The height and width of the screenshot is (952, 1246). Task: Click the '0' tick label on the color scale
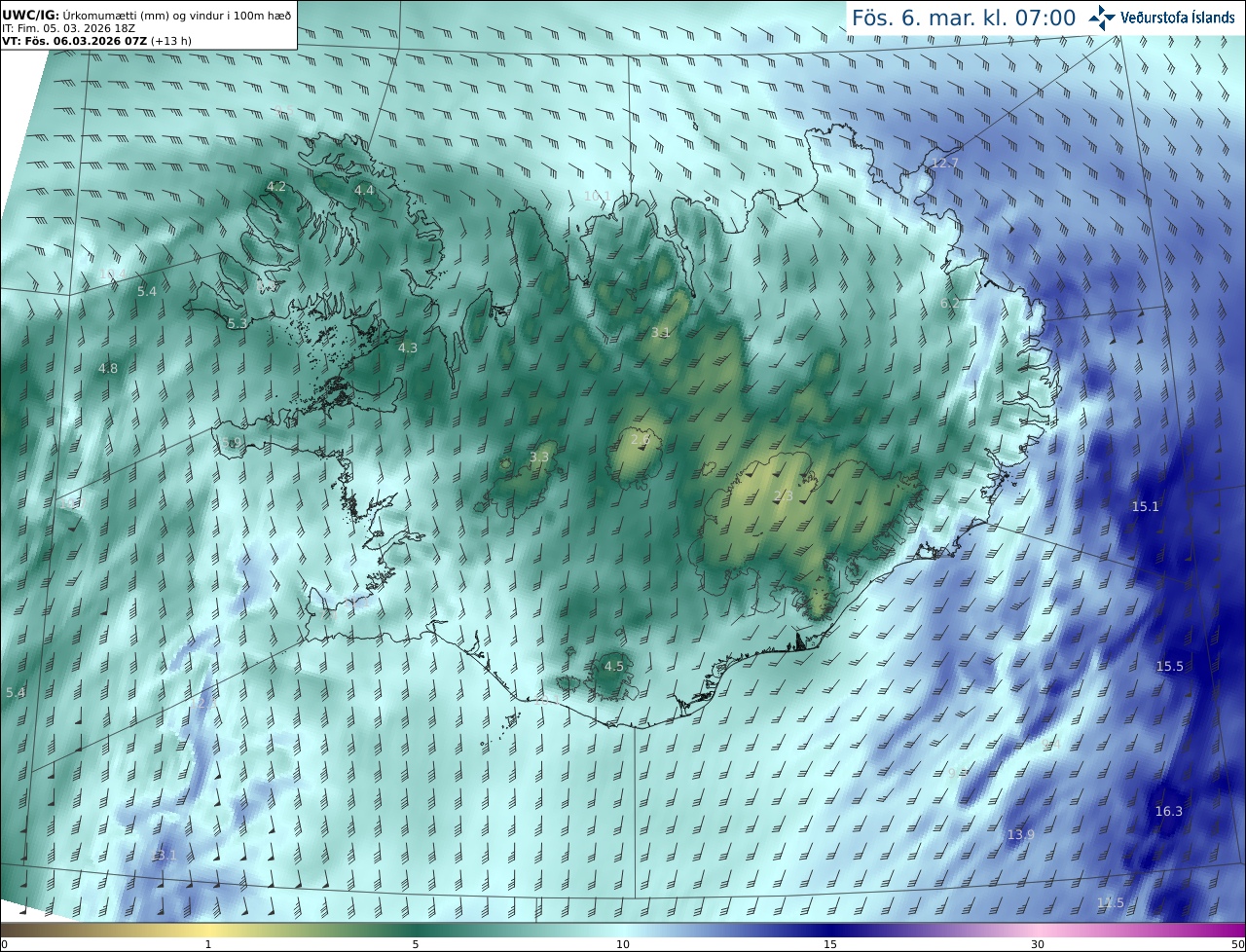pos(4,944)
